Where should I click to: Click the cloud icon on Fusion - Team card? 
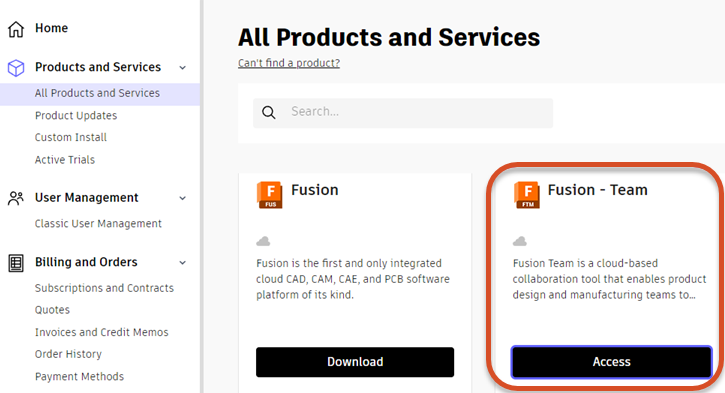click(x=520, y=241)
